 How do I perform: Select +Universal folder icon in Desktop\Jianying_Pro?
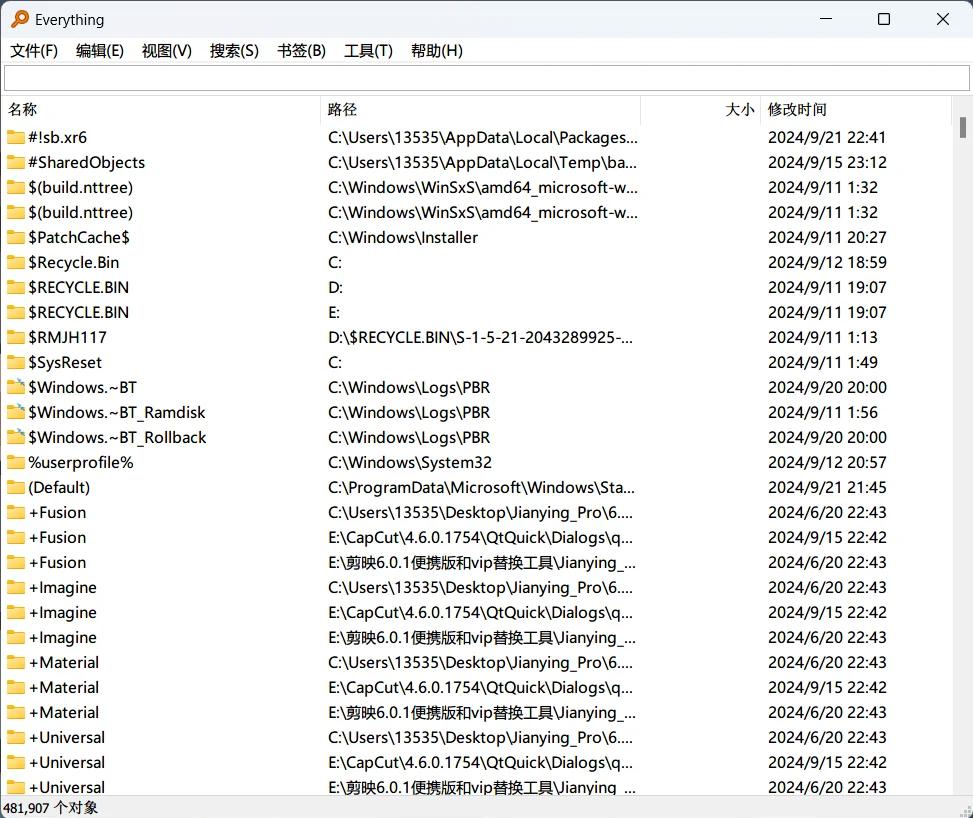tap(16, 737)
